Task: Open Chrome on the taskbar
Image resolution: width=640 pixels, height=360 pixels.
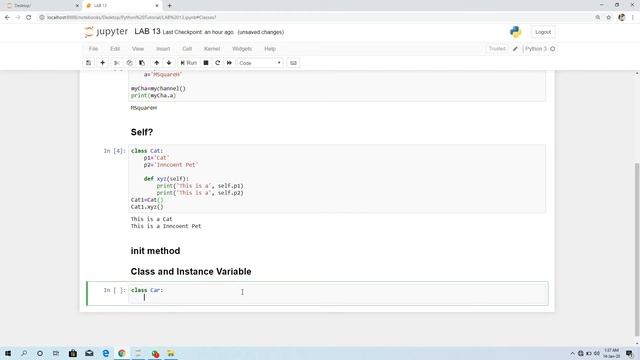Action: coord(122,353)
